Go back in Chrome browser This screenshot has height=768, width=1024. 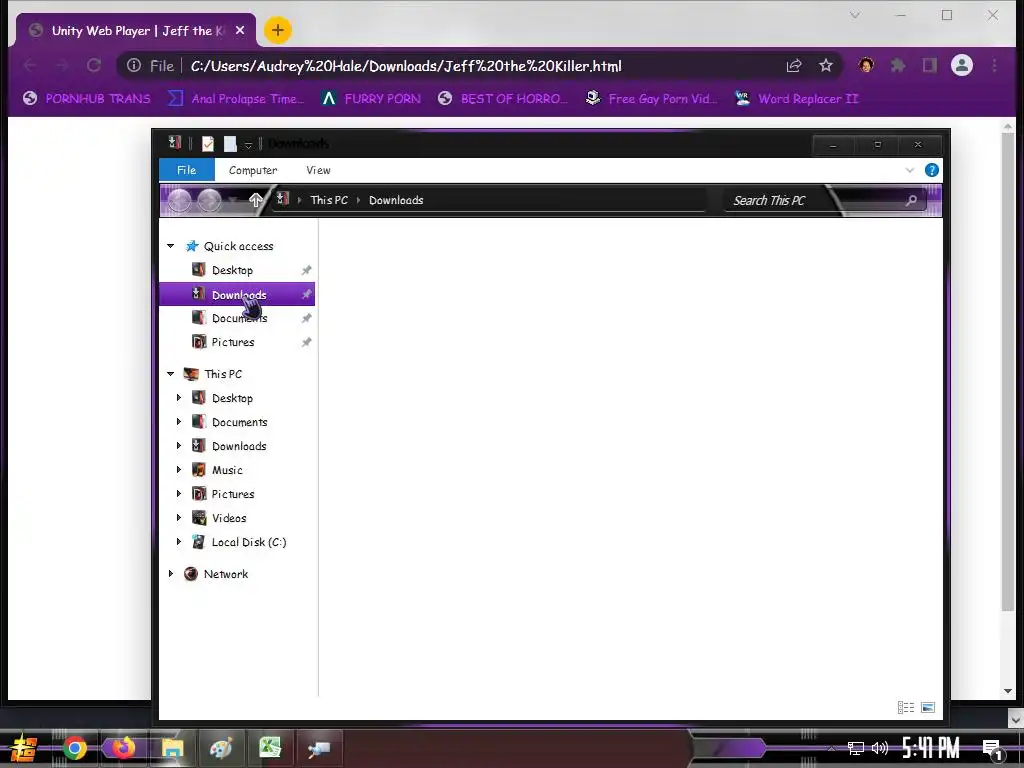pyautogui.click(x=30, y=65)
